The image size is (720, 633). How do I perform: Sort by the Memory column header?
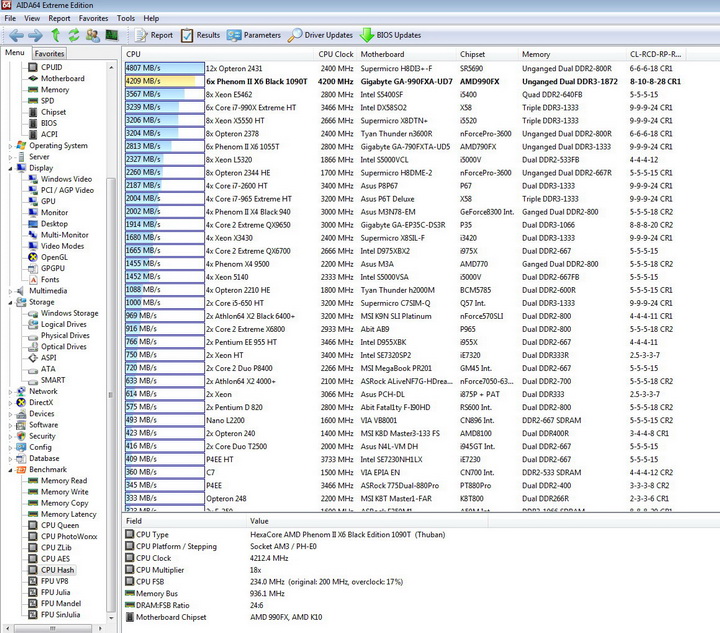(x=572, y=54)
